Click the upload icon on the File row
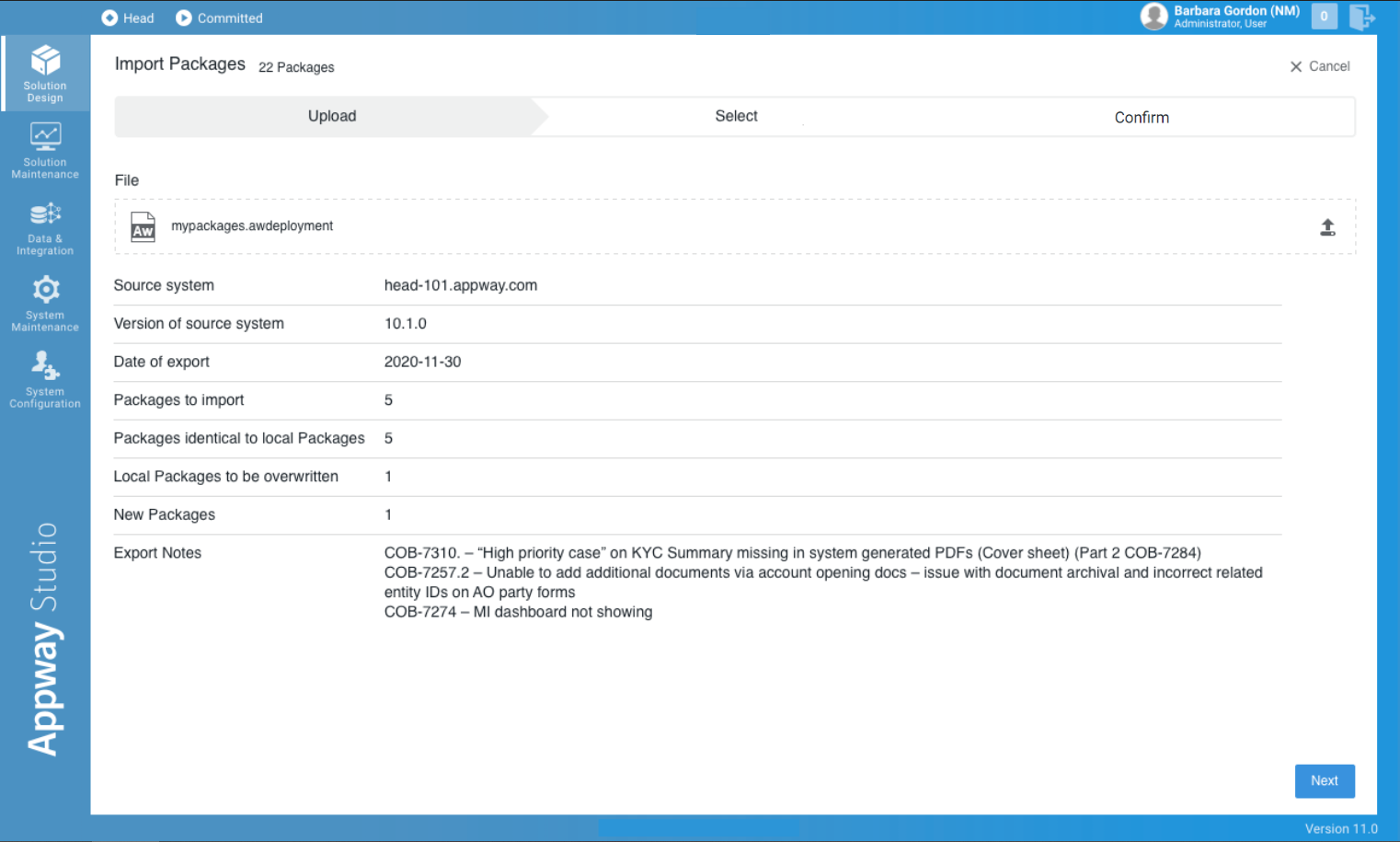 [x=1327, y=226]
